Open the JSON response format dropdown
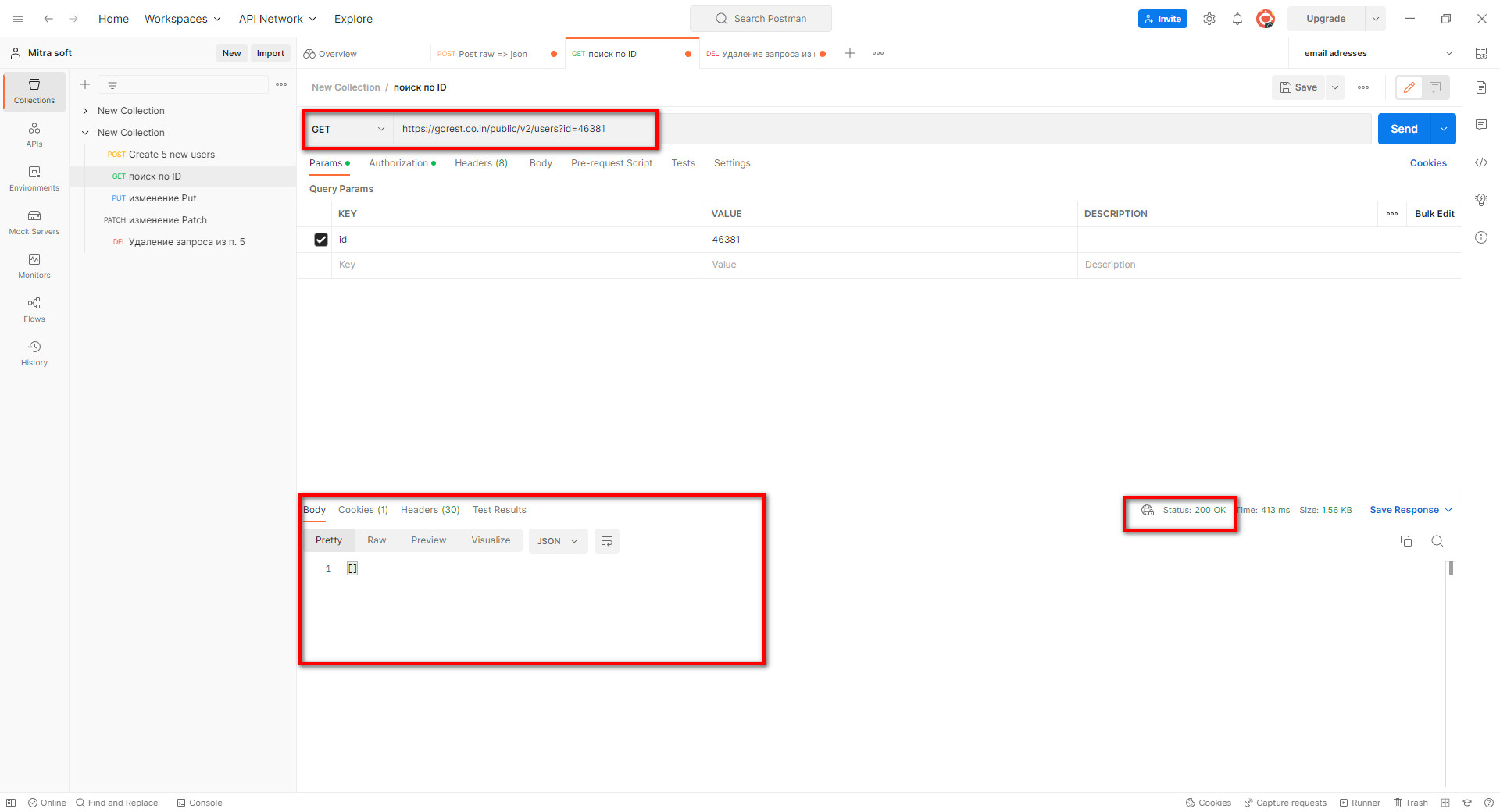 click(558, 541)
